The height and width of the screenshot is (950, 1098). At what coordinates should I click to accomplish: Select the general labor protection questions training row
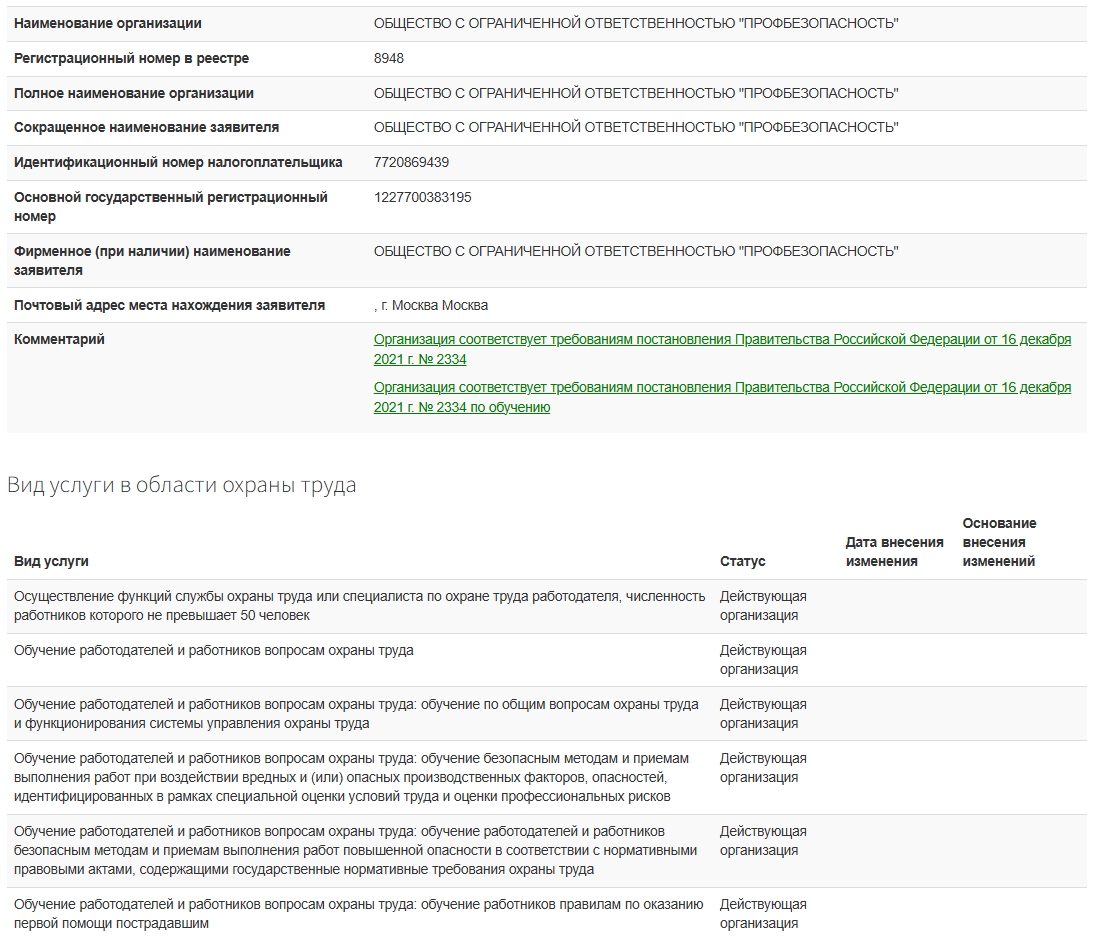pyautogui.click(x=356, y=713)
